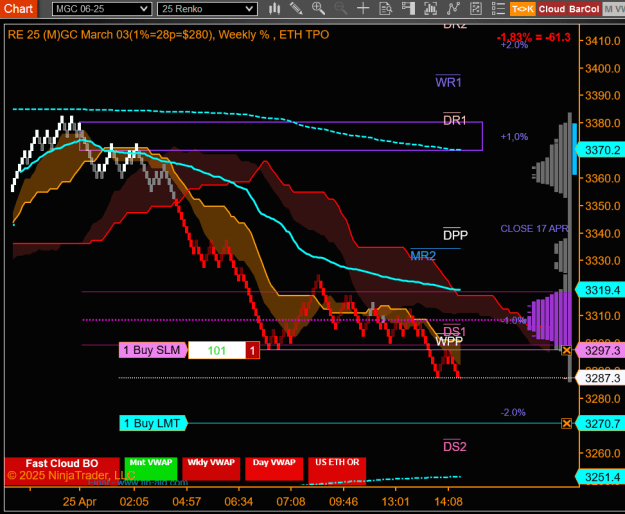Select the crosshair cursor icon
Image resolution: width=625 pixels, height=514 pixels.
[x=363, y=8]
